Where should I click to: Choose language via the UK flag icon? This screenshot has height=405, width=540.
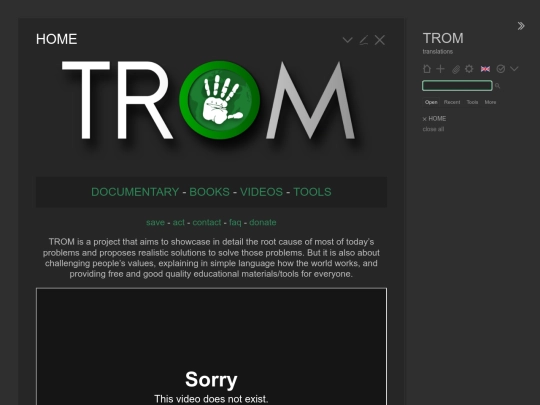(485, 69)
